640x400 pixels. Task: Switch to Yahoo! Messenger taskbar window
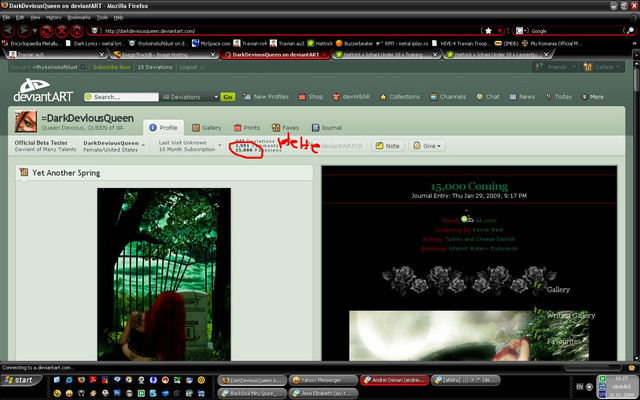(x=323, y=380)
